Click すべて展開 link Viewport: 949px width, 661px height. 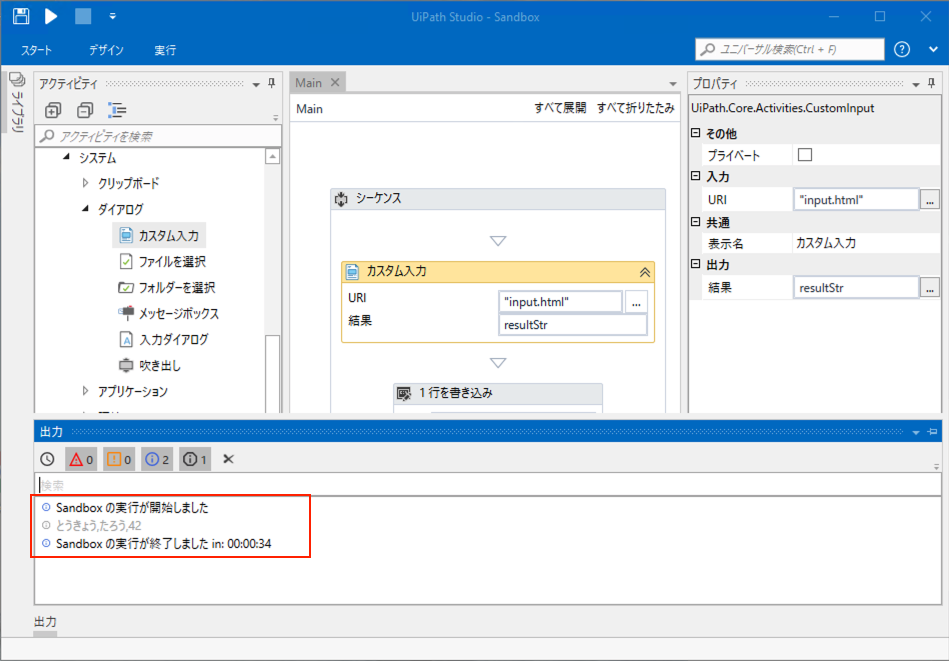560,108
